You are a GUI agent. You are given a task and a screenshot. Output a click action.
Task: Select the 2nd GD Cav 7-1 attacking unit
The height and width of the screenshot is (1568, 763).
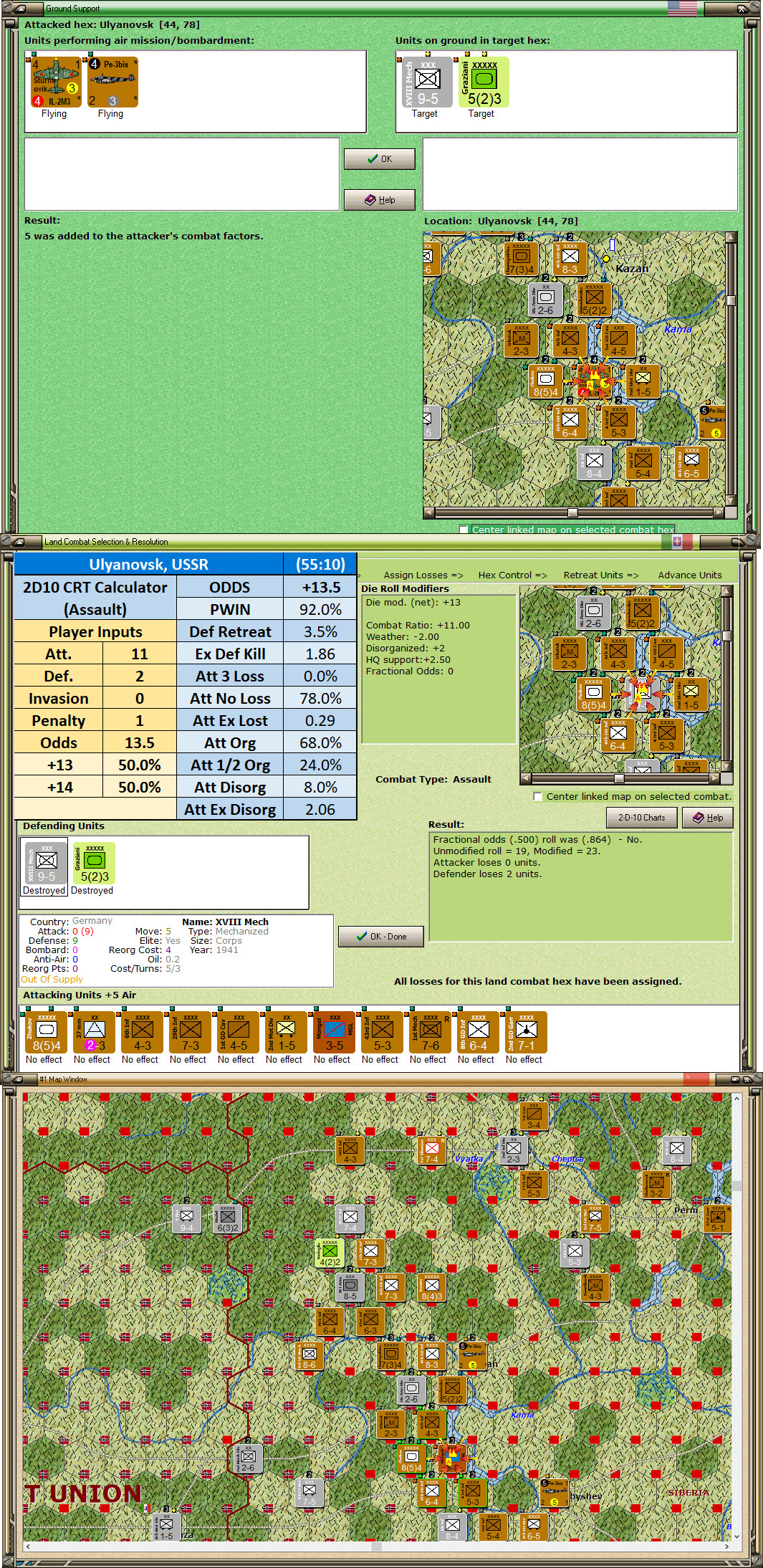pyautogui.click(x=526, y=1033)
